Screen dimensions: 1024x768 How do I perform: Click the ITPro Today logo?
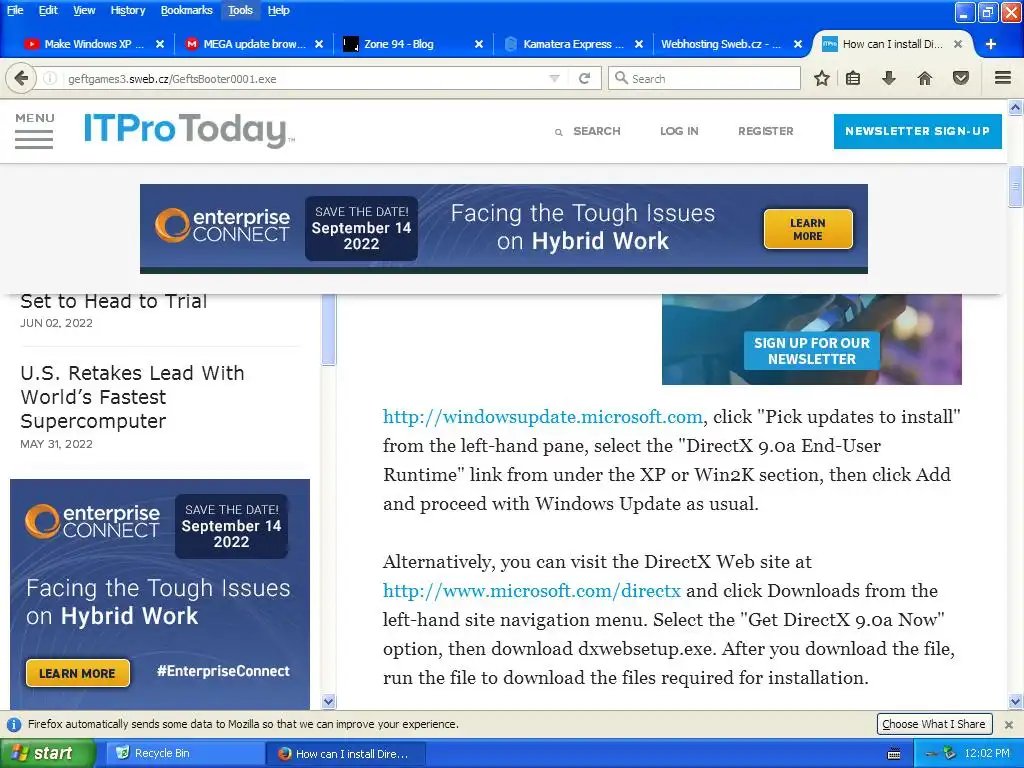(189, 130)
